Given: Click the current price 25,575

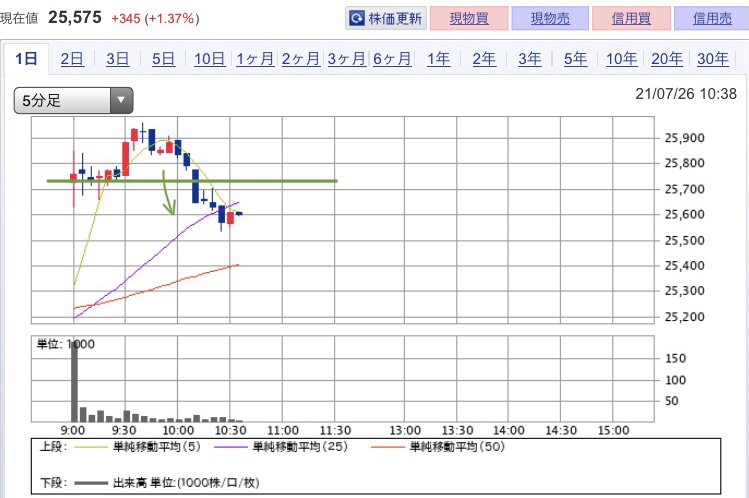Looking at the screenshot, I should (x=75, y=18).
